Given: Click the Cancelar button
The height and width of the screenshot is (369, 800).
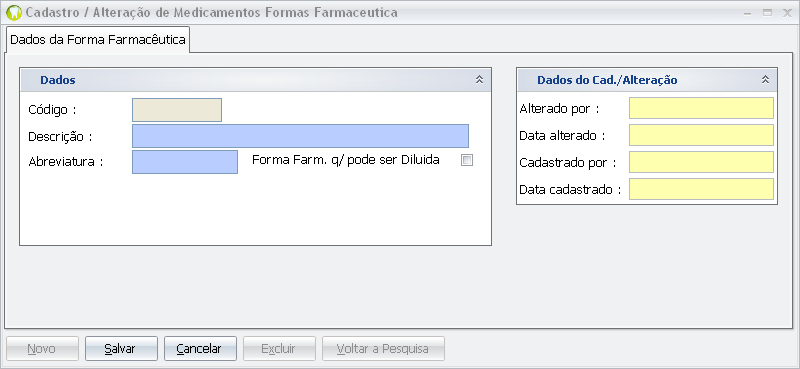Looking at the screenshot, I should [200, 349].
